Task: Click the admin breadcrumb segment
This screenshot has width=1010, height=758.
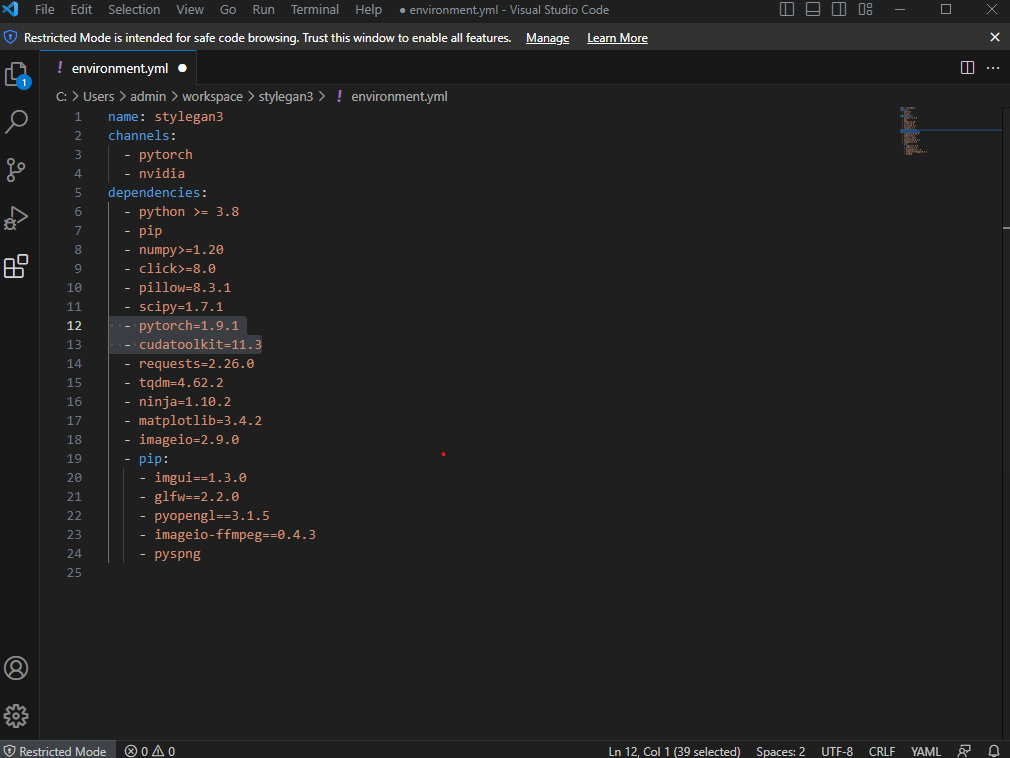Action: [x=148, y=97]
